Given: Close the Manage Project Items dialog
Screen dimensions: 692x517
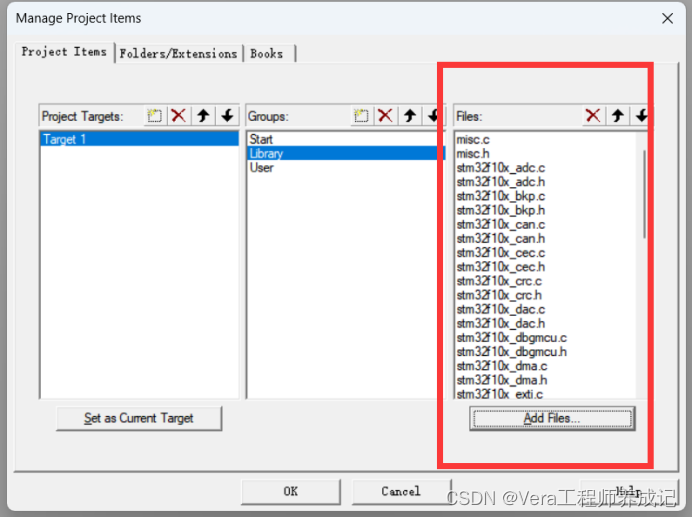Looking at the screenshot, I should pos(667,18).
